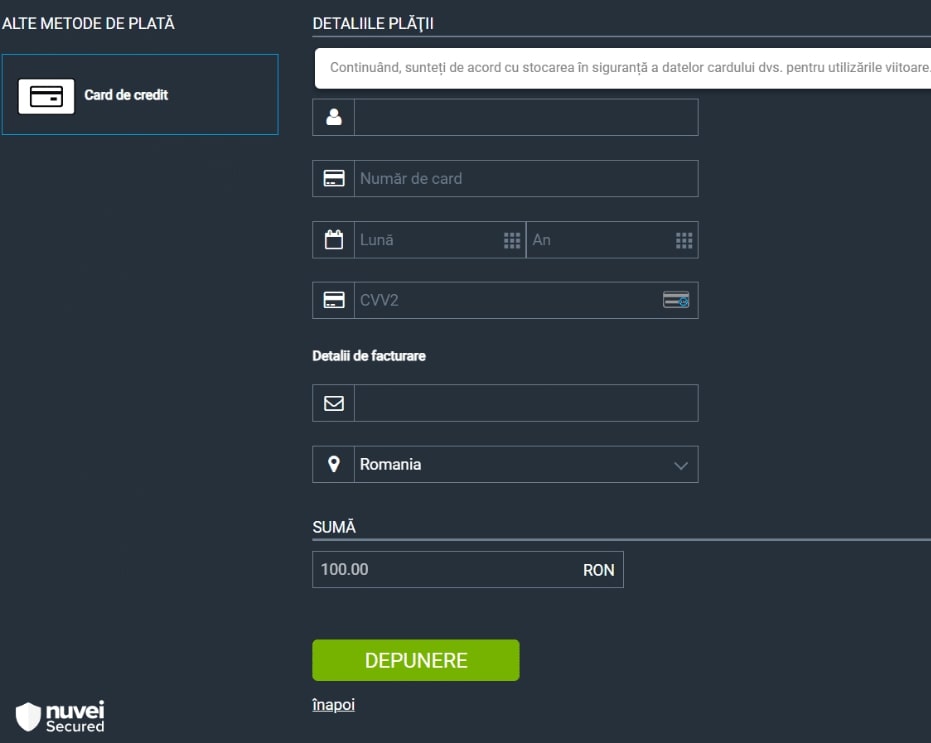931x743 pixels.
Task: Click the DEPUNERE deposit button
Action: (x=416, y=660)
